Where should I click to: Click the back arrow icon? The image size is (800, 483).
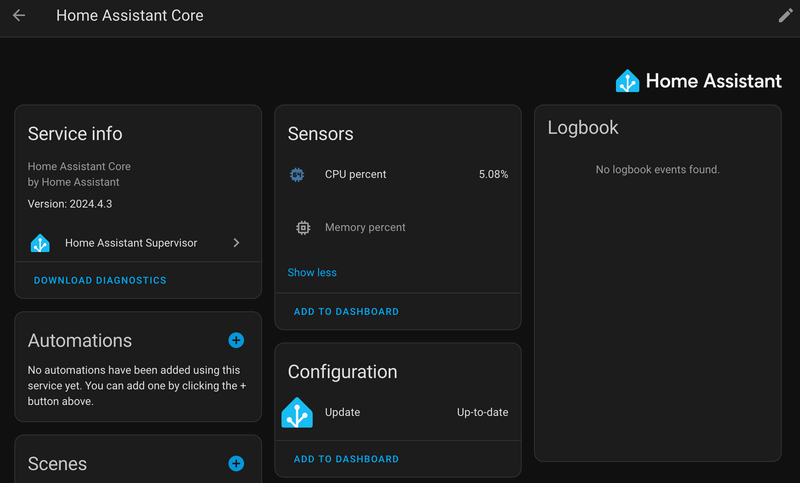pos(19,16)
